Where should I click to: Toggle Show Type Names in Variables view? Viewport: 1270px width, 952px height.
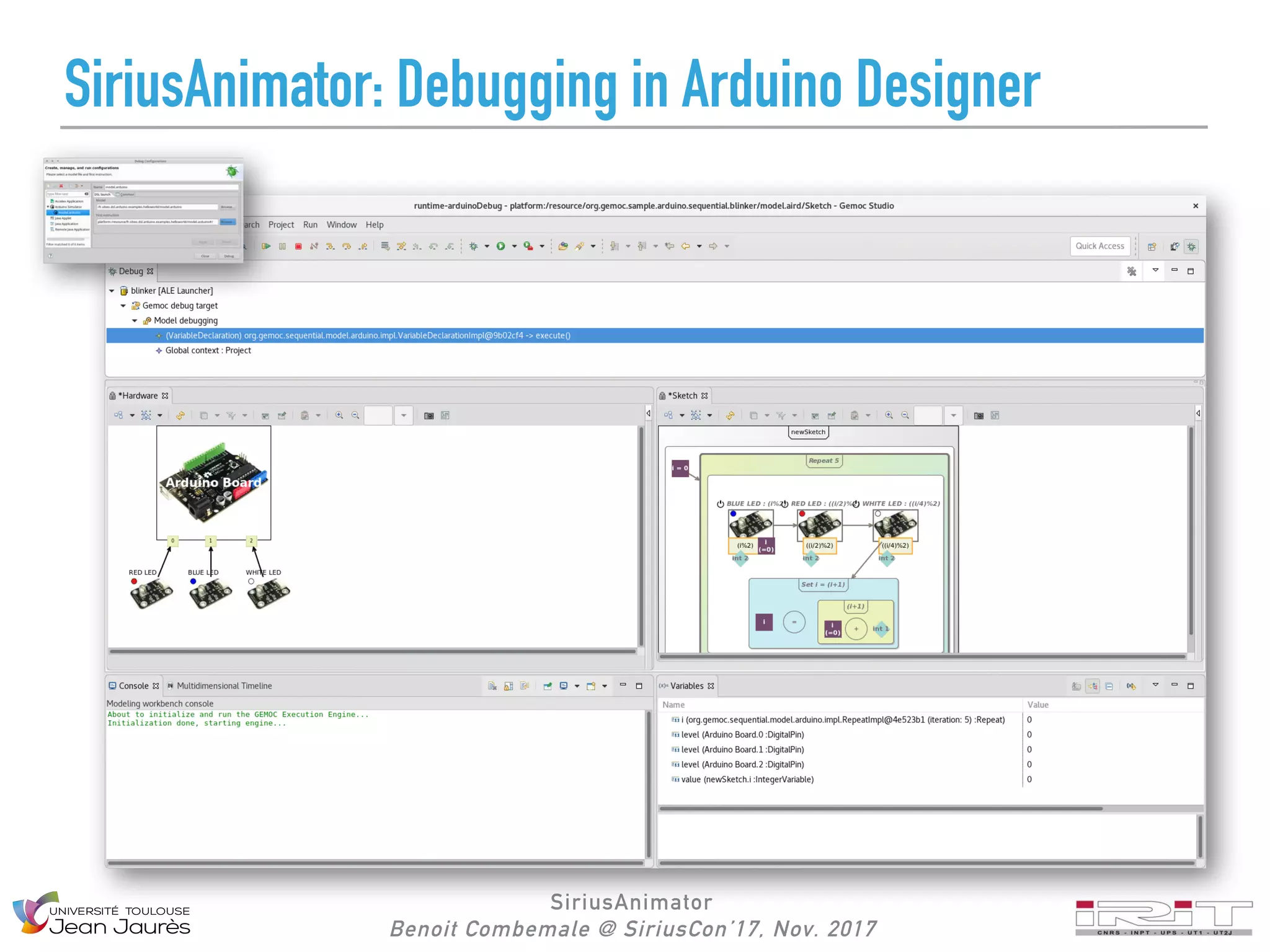pyautogui.click(x=1077, y=686)
